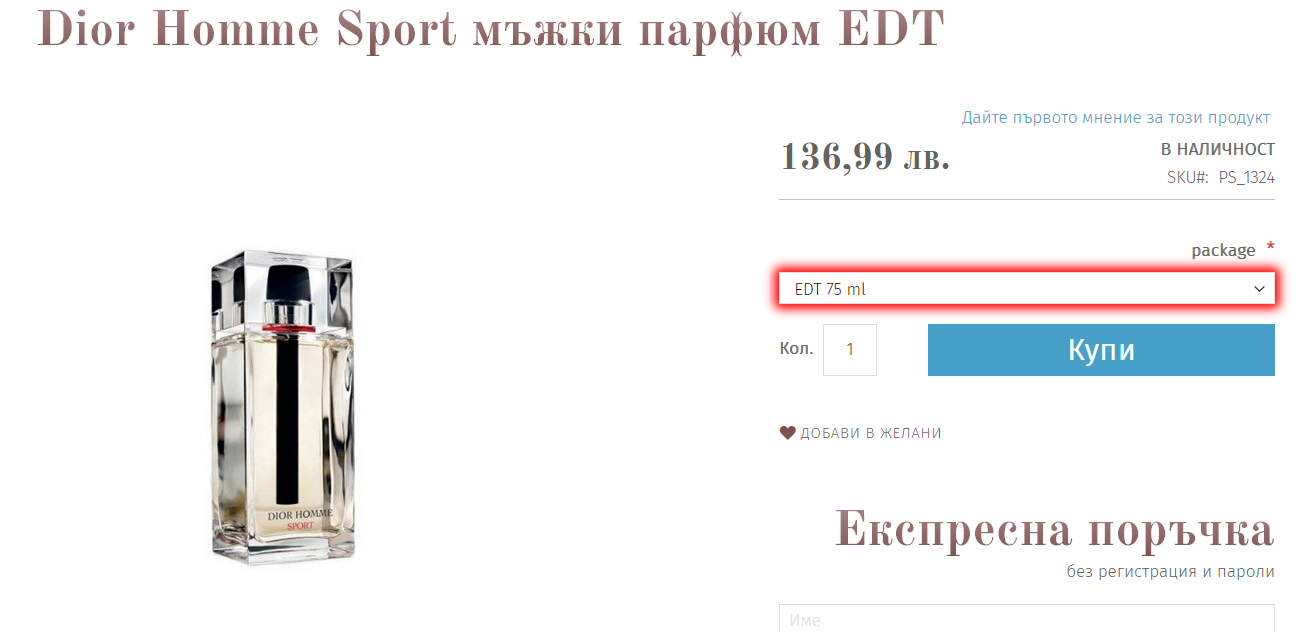Select the SKU code PS_1324

tap(1246, 177)
